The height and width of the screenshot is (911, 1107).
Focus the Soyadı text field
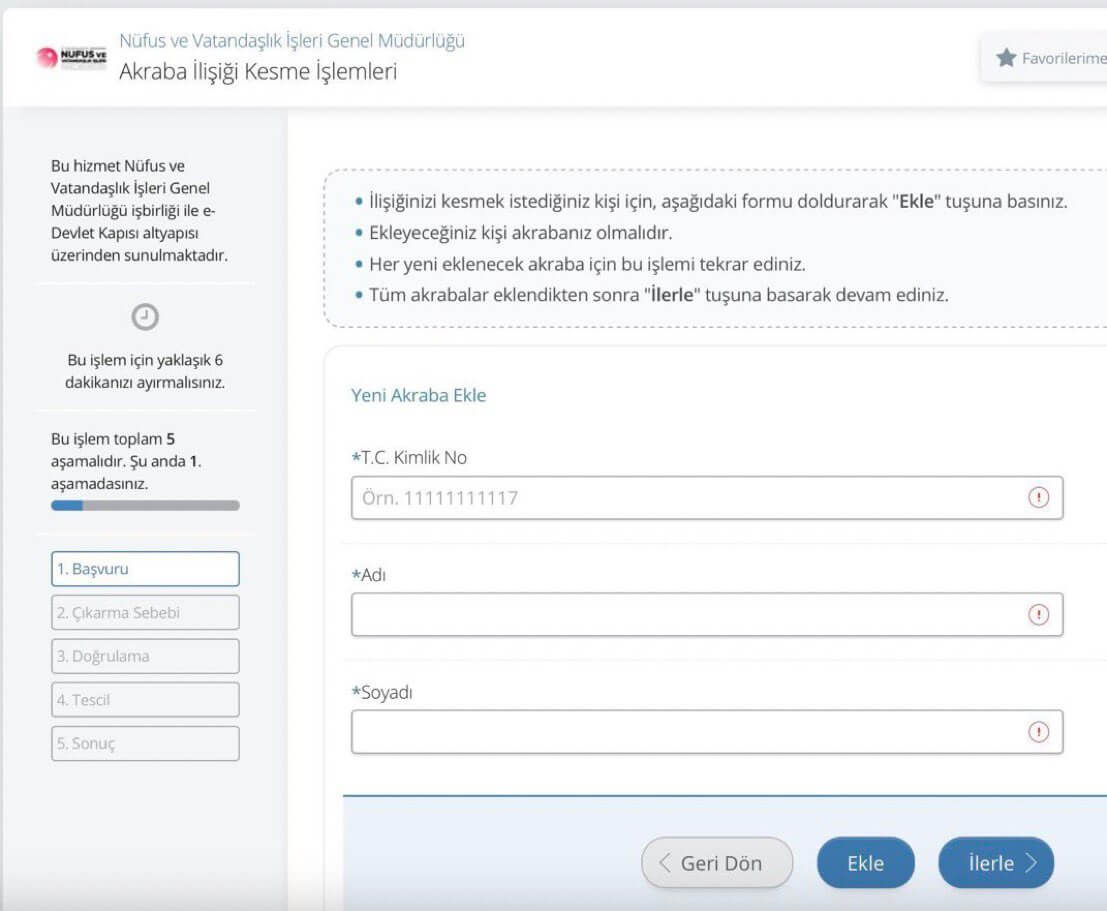pos(690,732)
